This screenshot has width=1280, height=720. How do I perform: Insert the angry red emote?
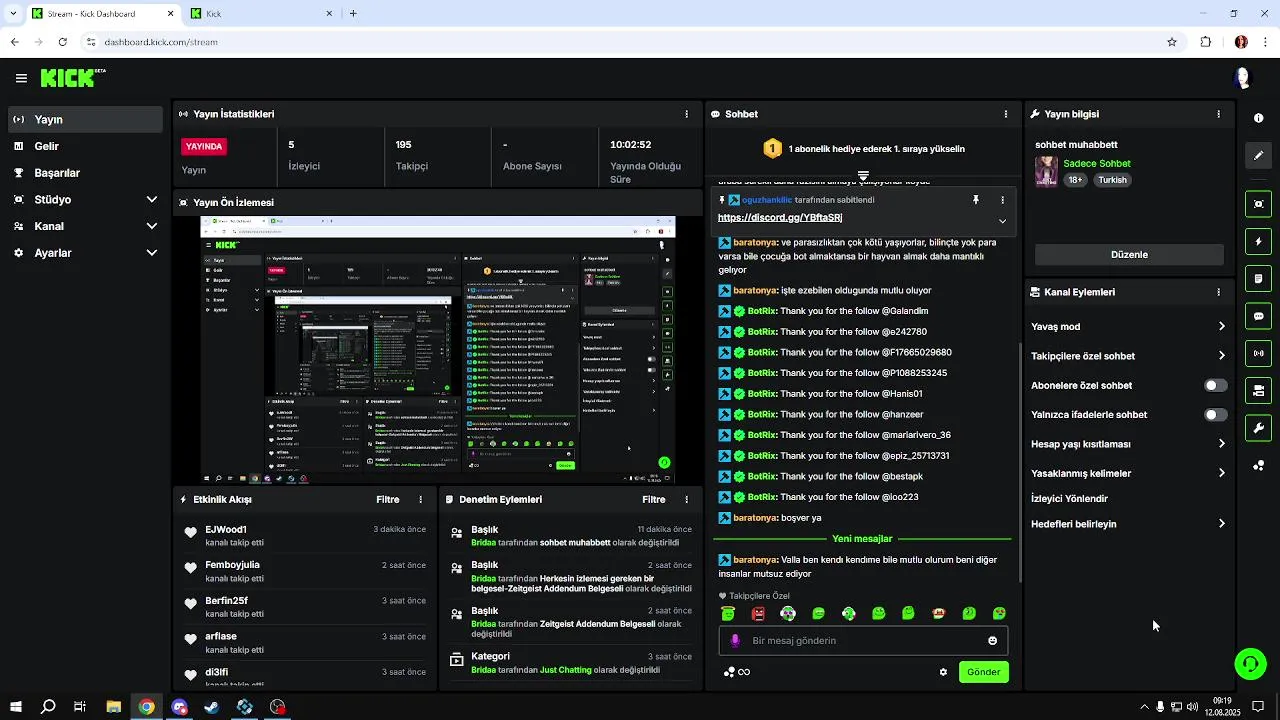pyautogui.click(x=758, y=614)
